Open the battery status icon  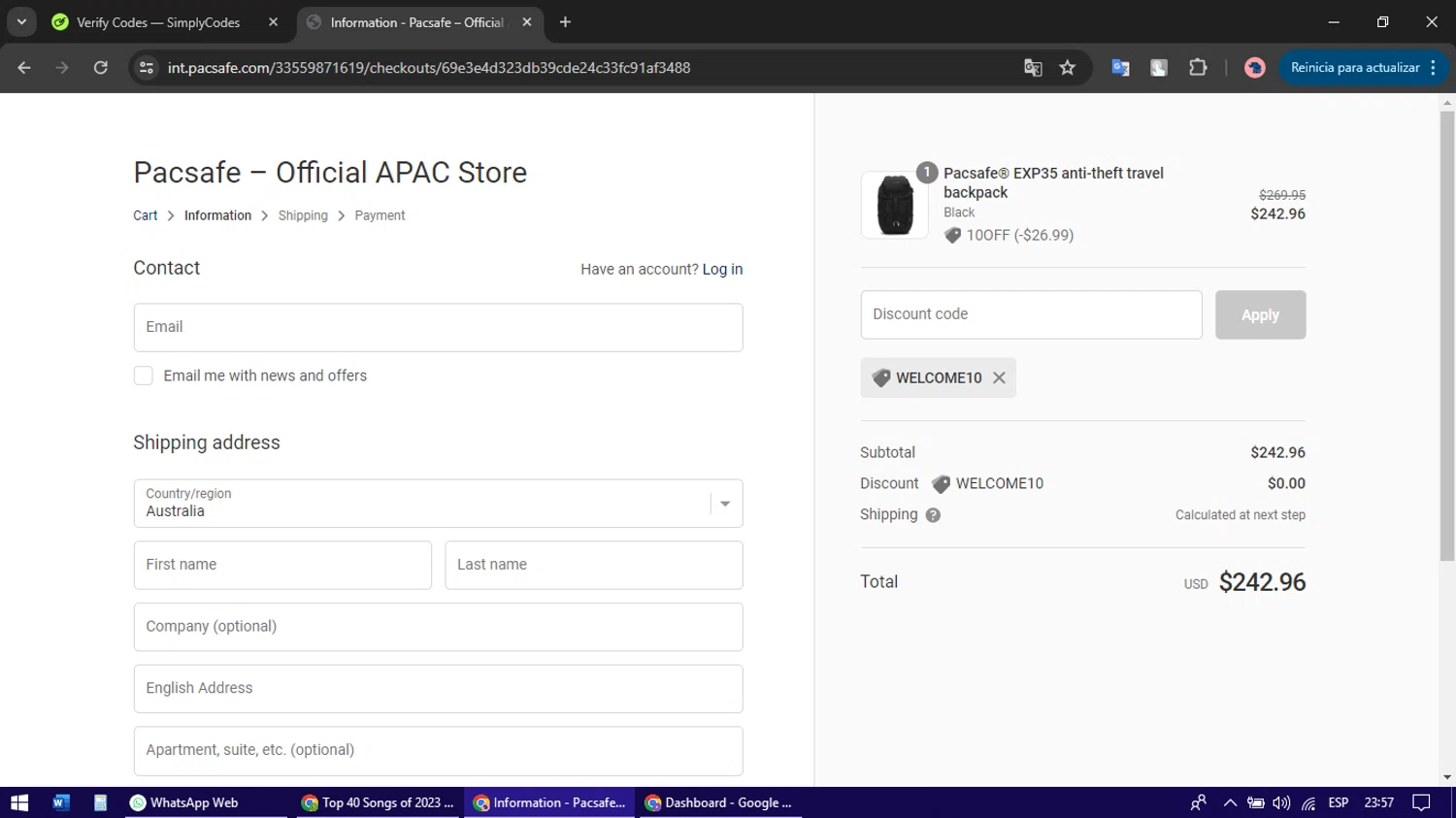click(1255, 802)
